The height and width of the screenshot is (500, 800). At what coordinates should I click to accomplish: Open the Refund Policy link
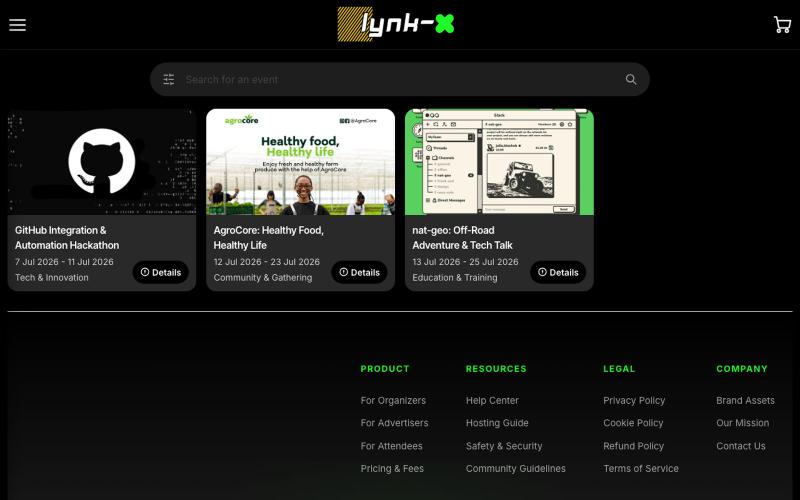tap(633, 446)
